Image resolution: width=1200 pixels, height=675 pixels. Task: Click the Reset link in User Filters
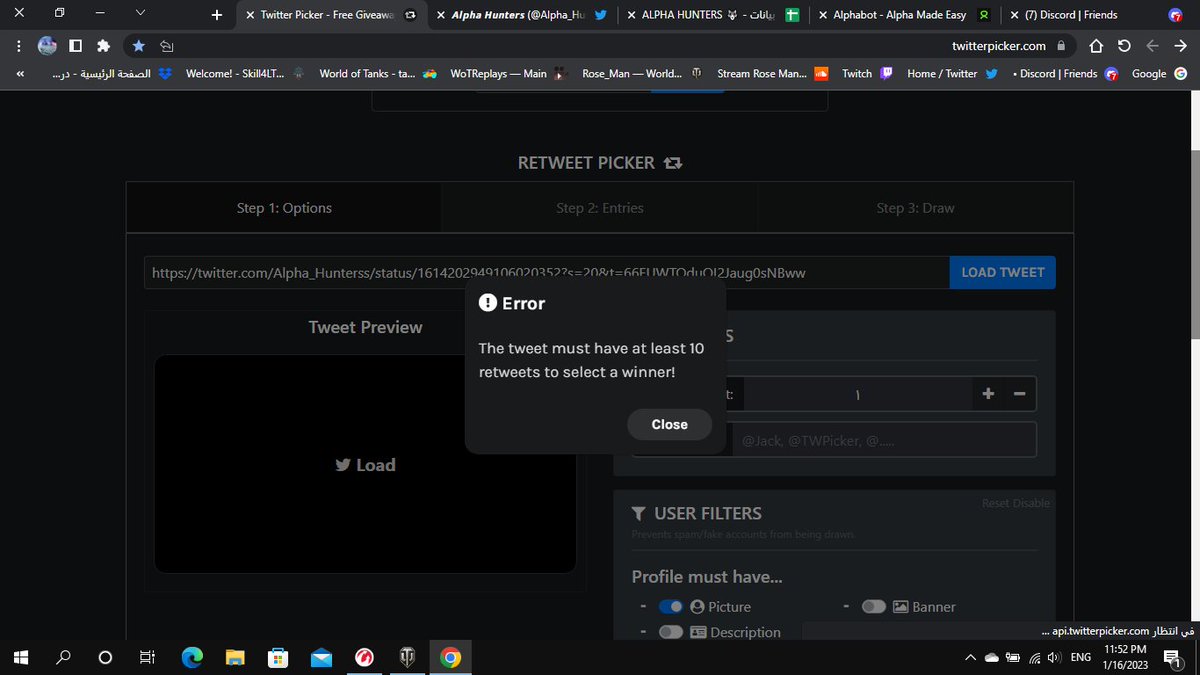[x=996, y=503]
